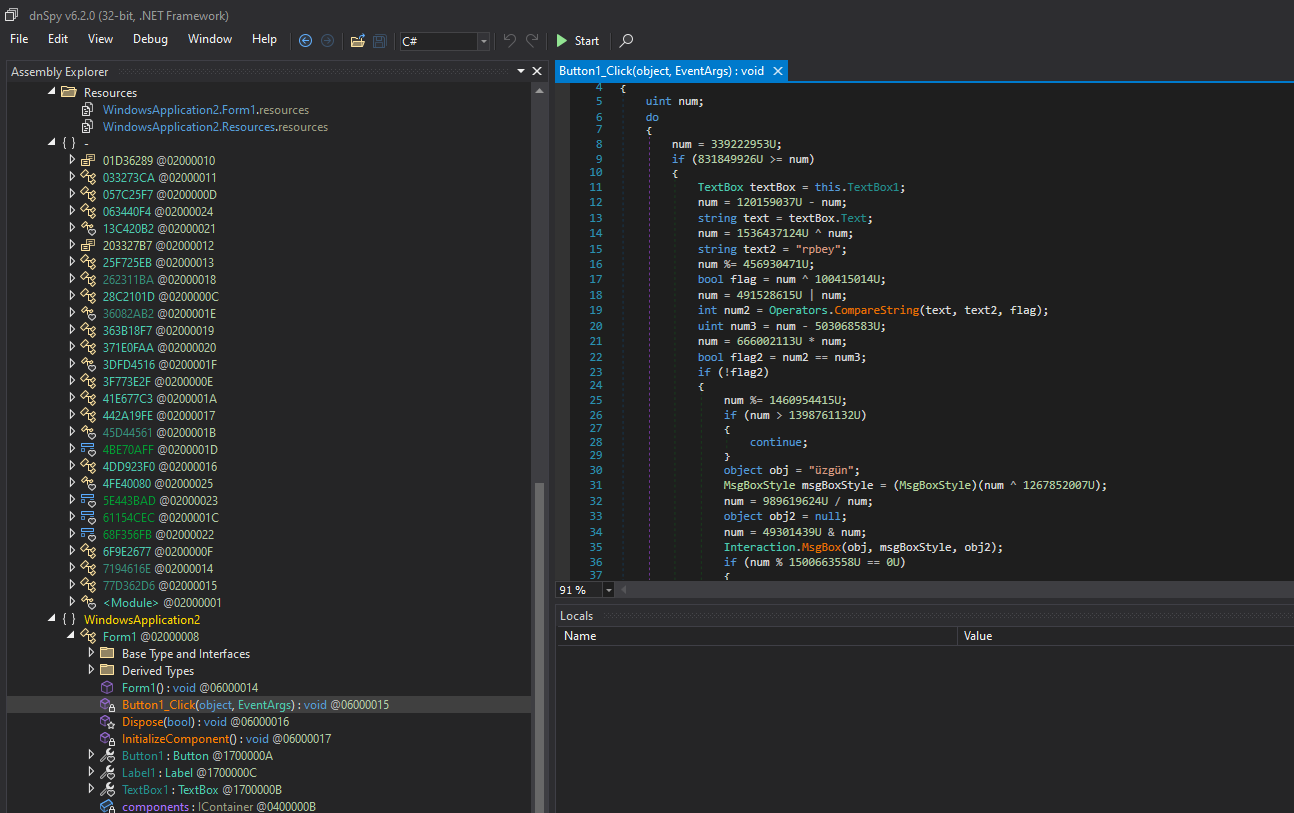The height and width of the screenshot is (813, 1294).
Task: Select the 363B18F7 tree item
Action: click(158, 330)
